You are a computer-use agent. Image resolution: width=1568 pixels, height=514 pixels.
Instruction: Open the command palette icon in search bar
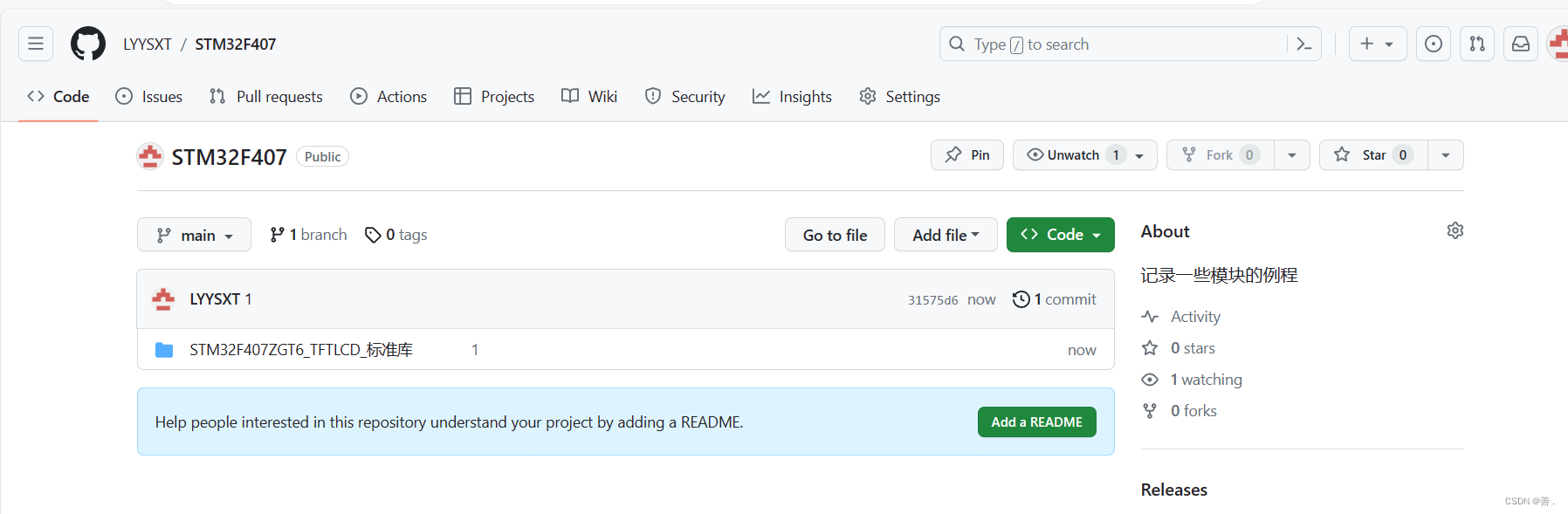click(x=1304, y=44)
